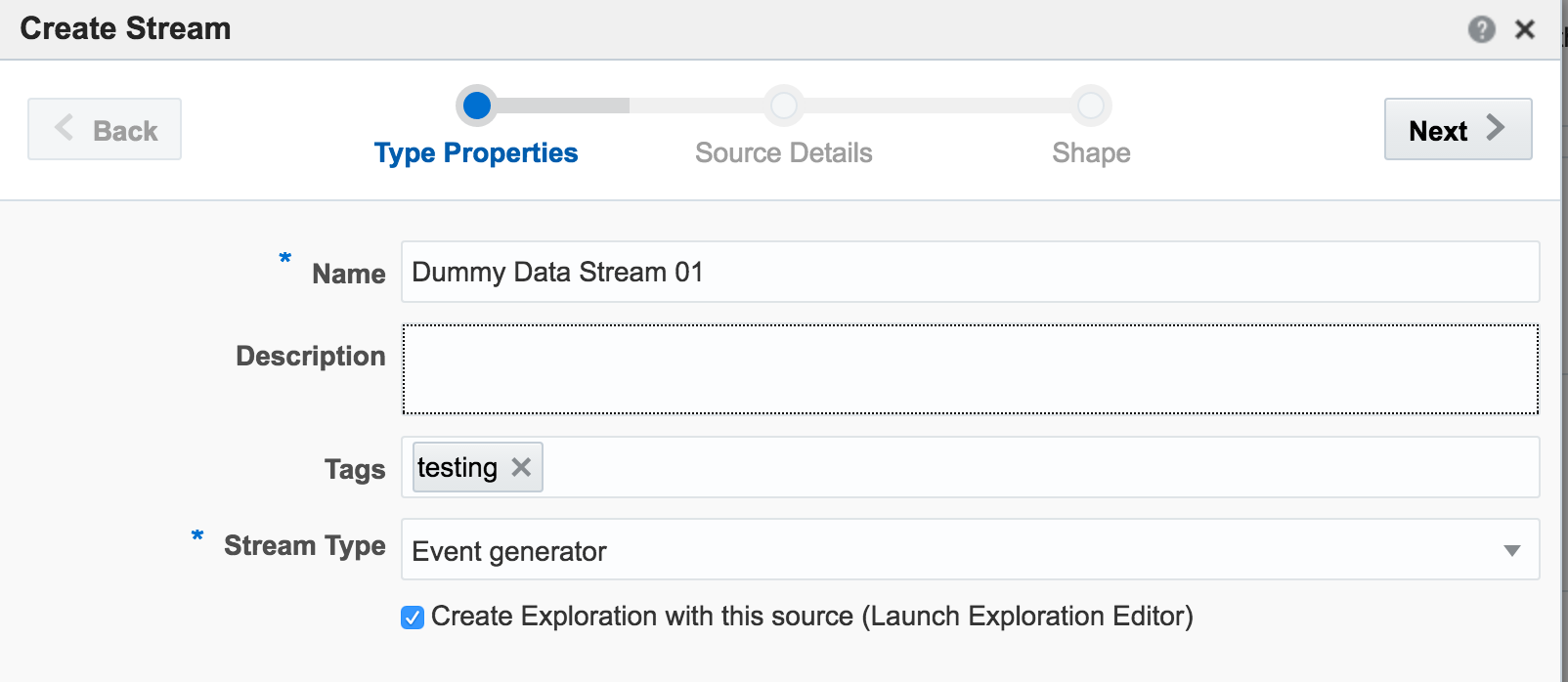Click the right chevron on the Next button
1568x682 pixels.
(x=1495, y=128)
